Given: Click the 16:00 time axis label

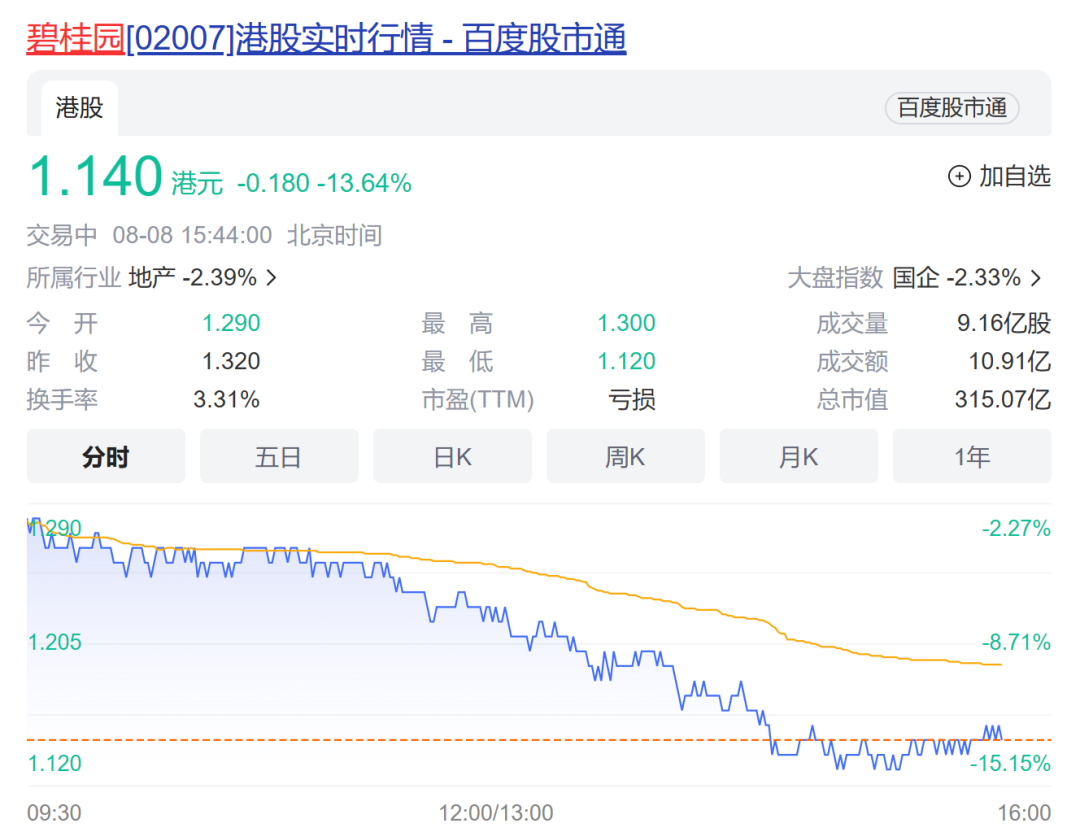Looking at the screenshot, I should point(1024,813).
